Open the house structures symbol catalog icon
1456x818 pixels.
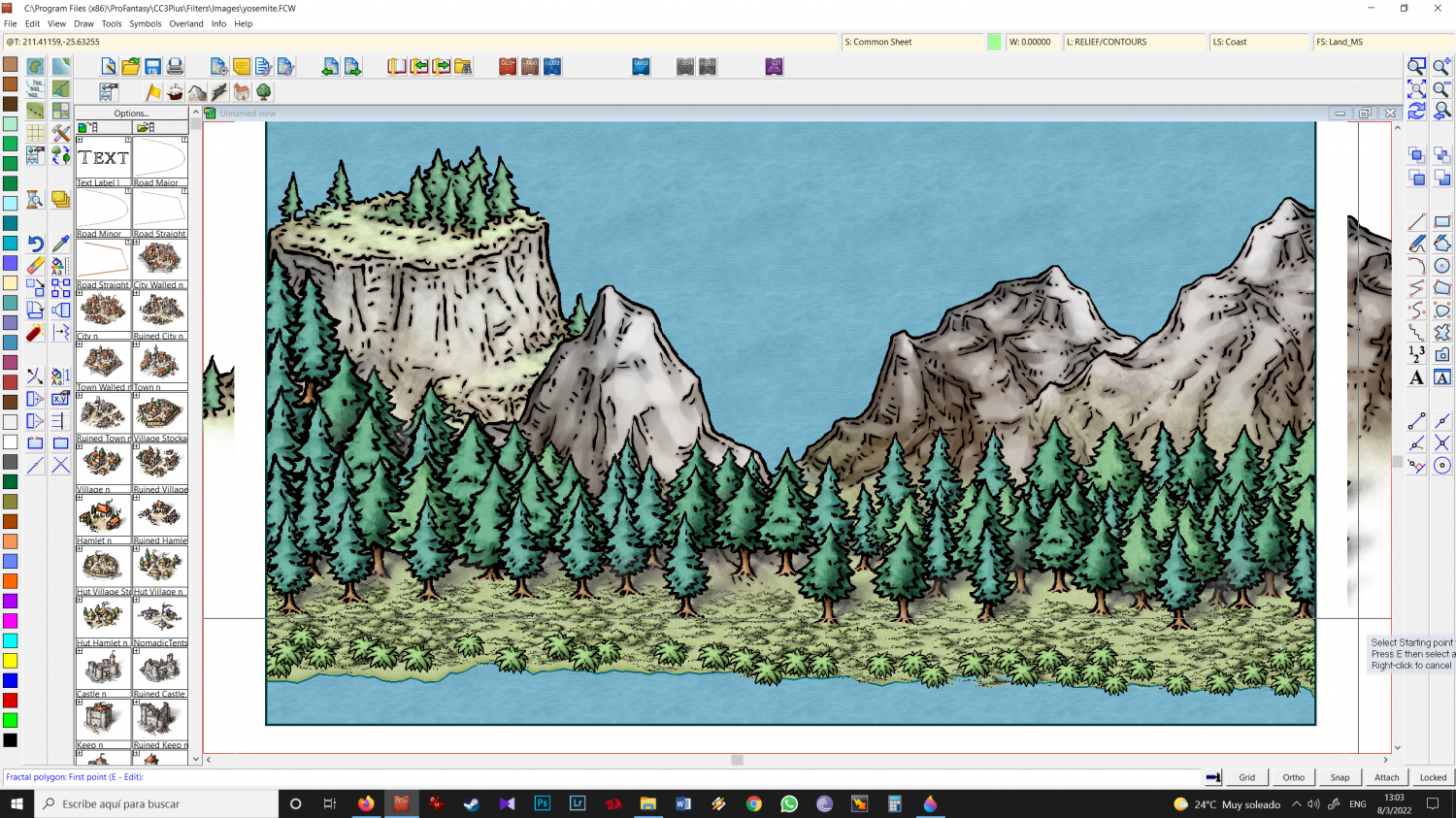click(242, 92)
